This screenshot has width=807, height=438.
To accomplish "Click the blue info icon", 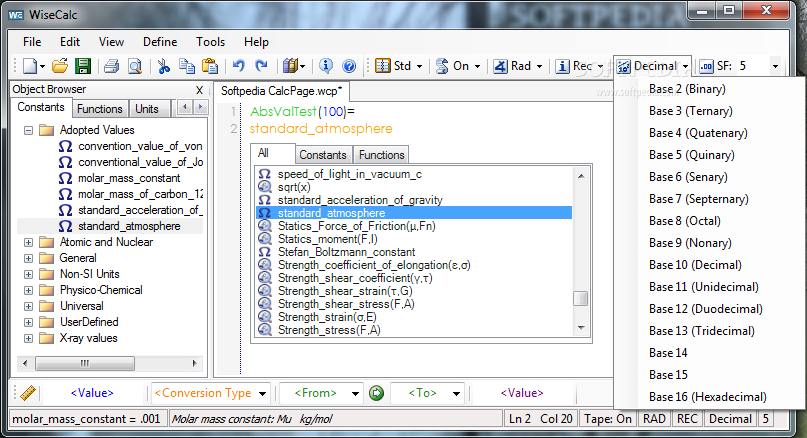I will coord(325,66).
